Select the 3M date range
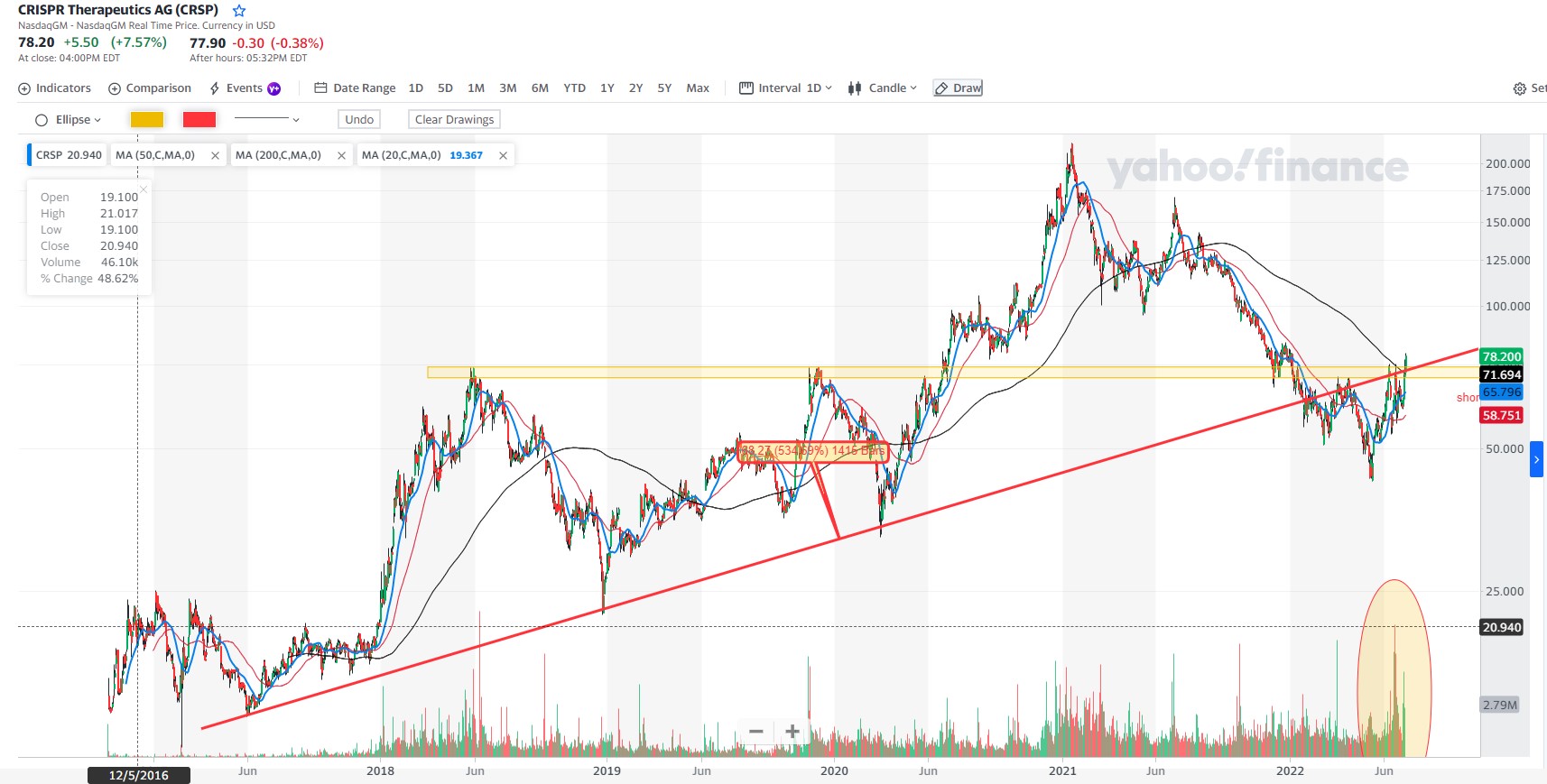 [x=508, y=88]
